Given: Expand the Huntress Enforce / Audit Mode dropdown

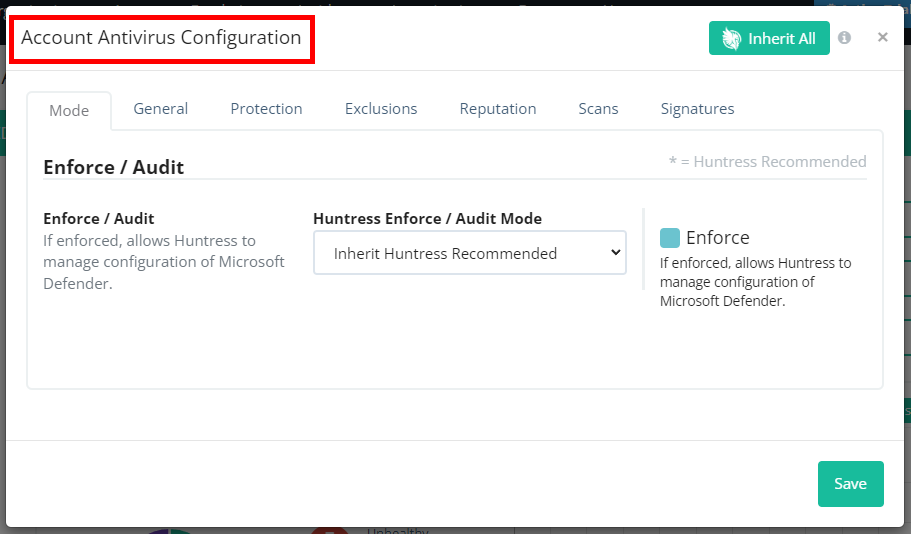Looking at the screenshot, I should coord(469,253).
